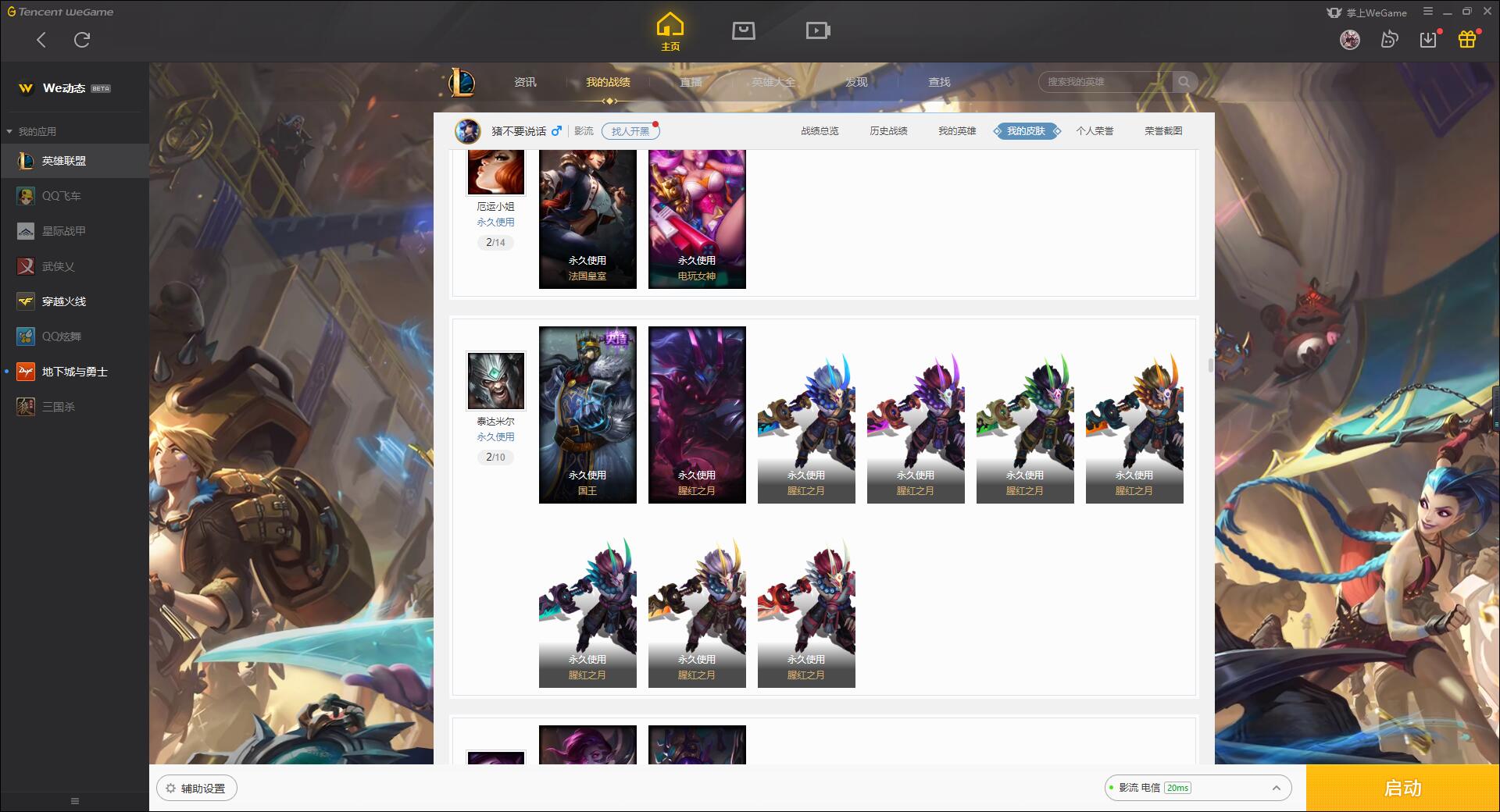Go back with the left arrow
The height and width of the screenshot is (812, 1500).
pos(41,40)
